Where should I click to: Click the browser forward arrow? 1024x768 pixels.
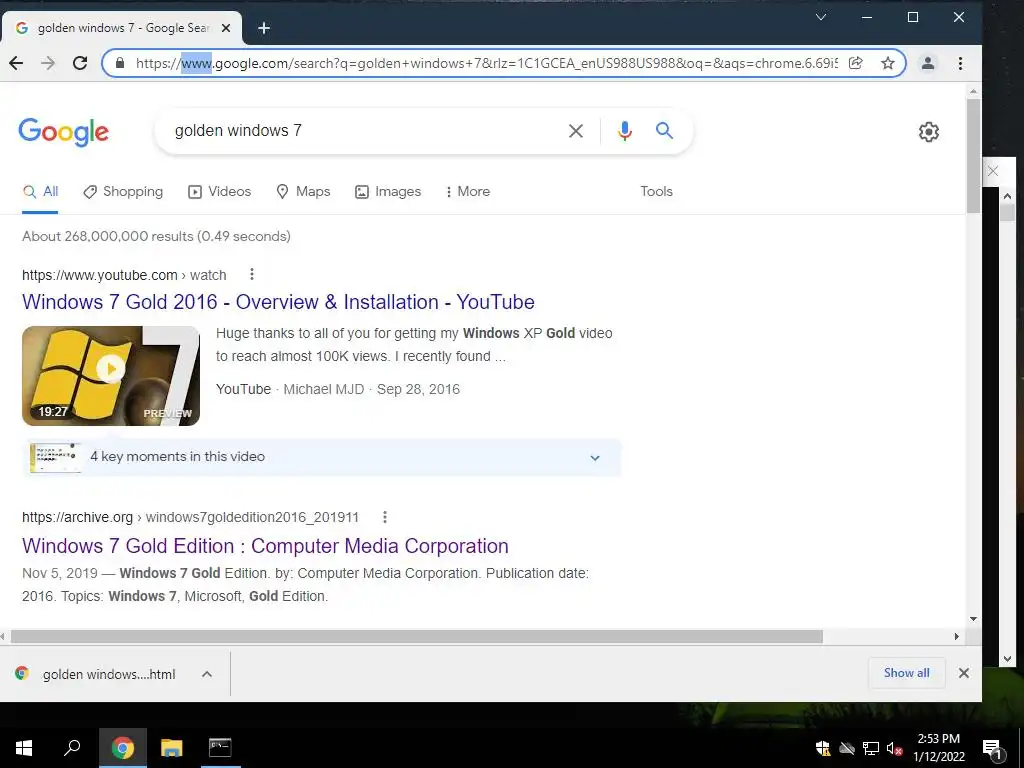click(x=48, y=63)
